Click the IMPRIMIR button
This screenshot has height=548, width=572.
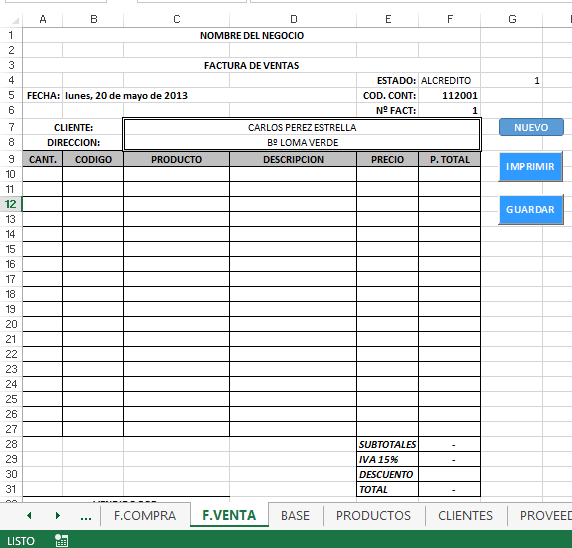click(530, 167)
